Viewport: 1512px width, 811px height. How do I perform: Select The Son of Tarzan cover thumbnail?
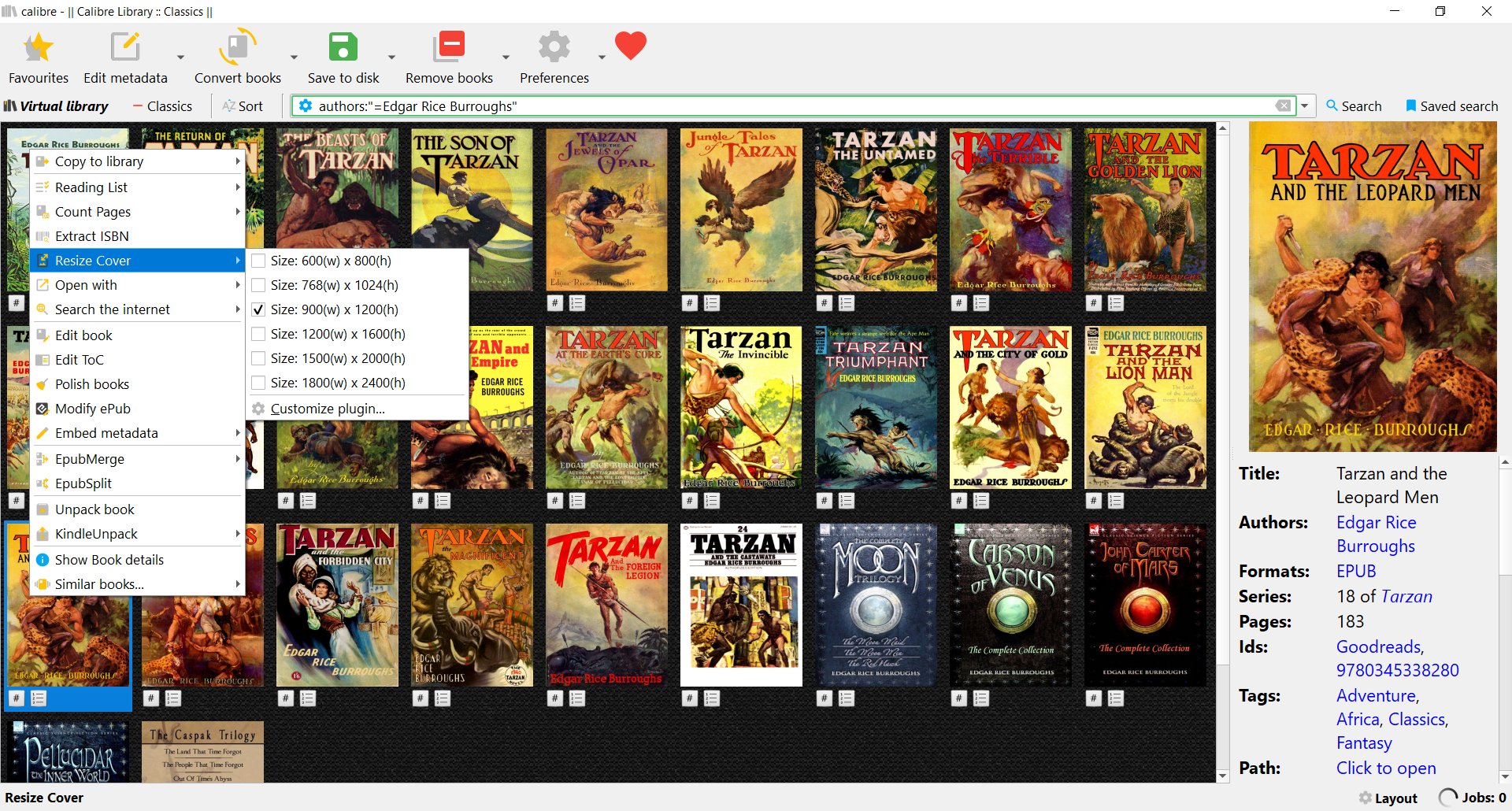click(x=472, y=210)
